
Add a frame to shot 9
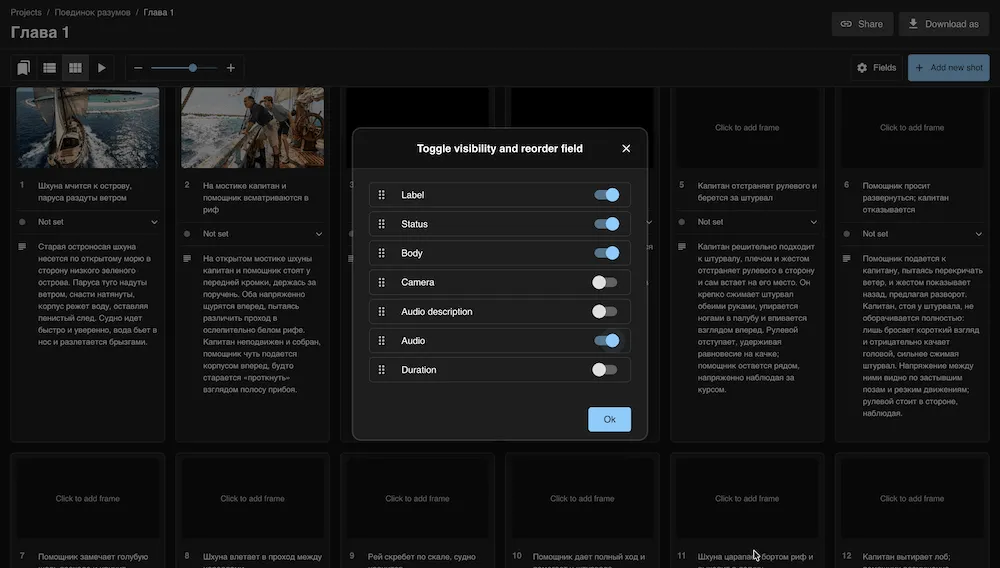(x=417, y=499)
